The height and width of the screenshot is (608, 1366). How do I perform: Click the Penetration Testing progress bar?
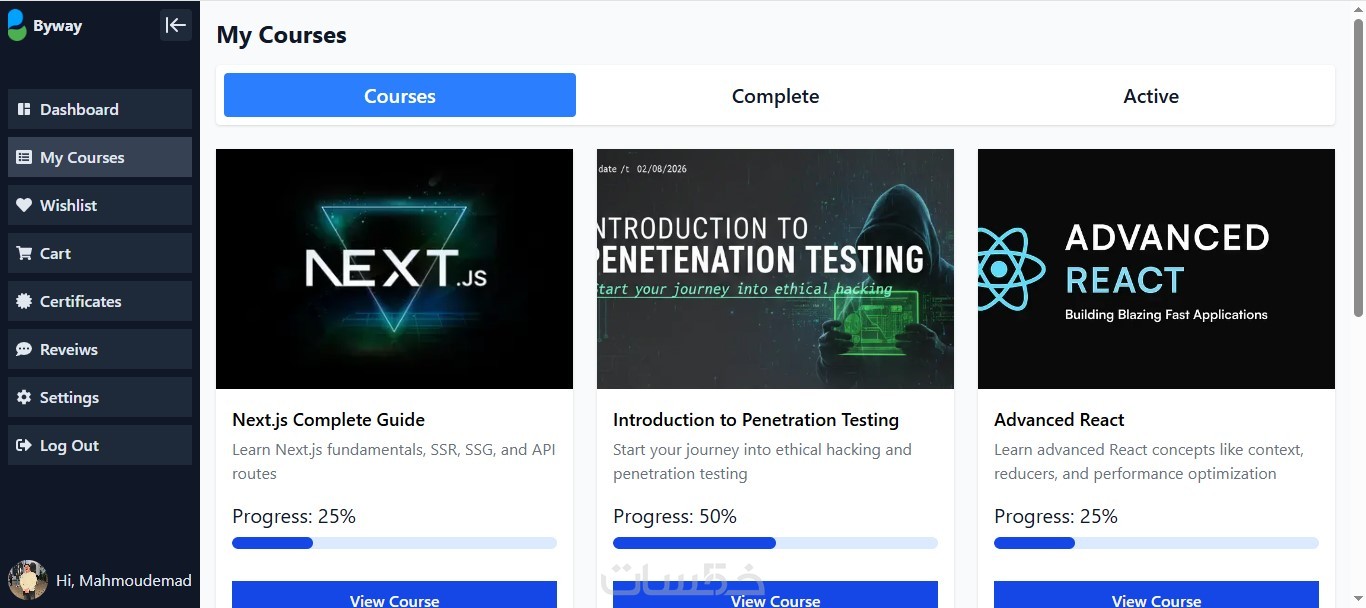tap(775, 543)
